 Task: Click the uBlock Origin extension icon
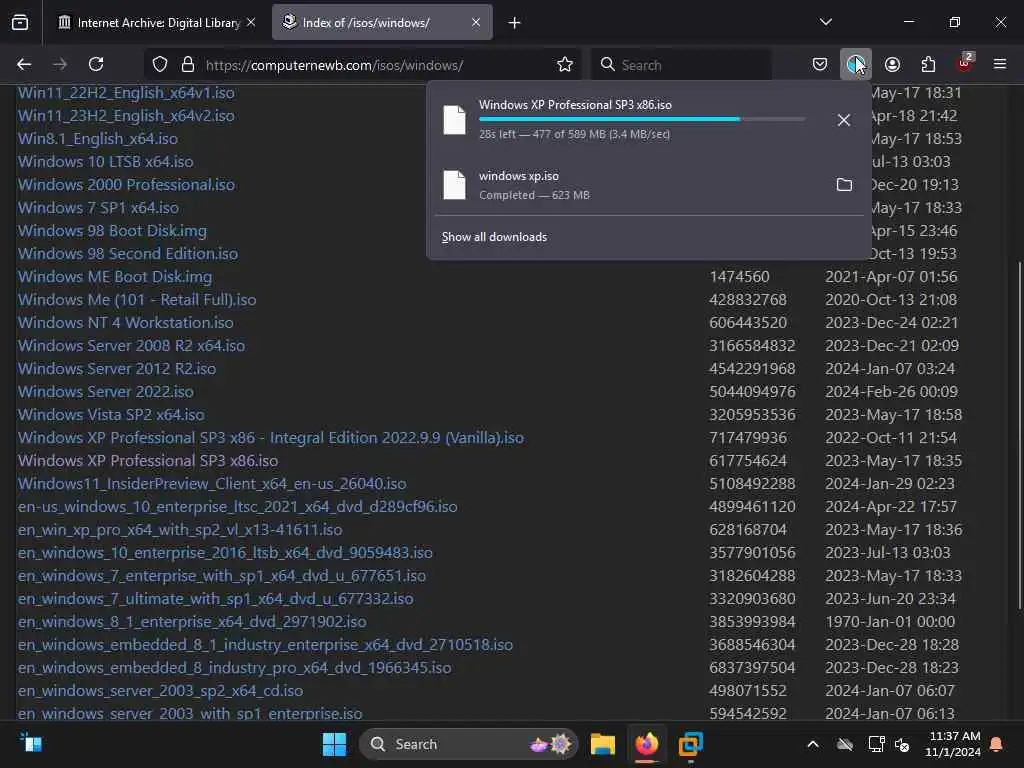pyautogui.click(x=964, y=63)
